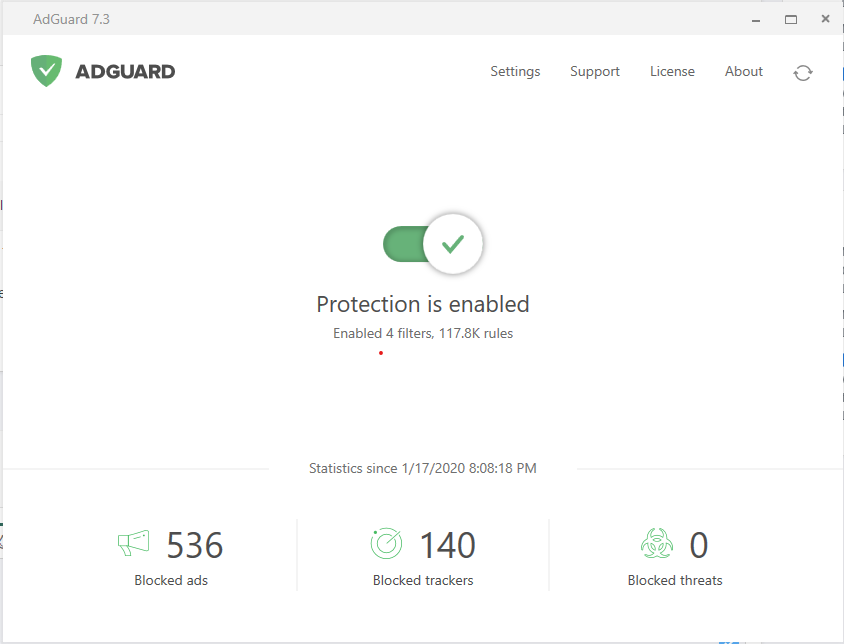
Task: Click the biohazard blocked threats icon
Action: pyautogui.click(x=657, y=543)
